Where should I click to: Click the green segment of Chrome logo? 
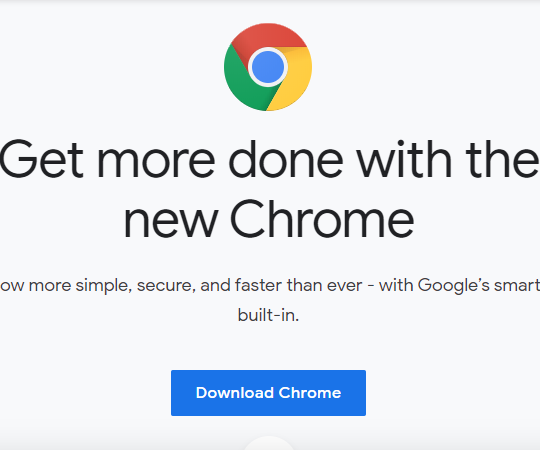[x=241, y=84]
